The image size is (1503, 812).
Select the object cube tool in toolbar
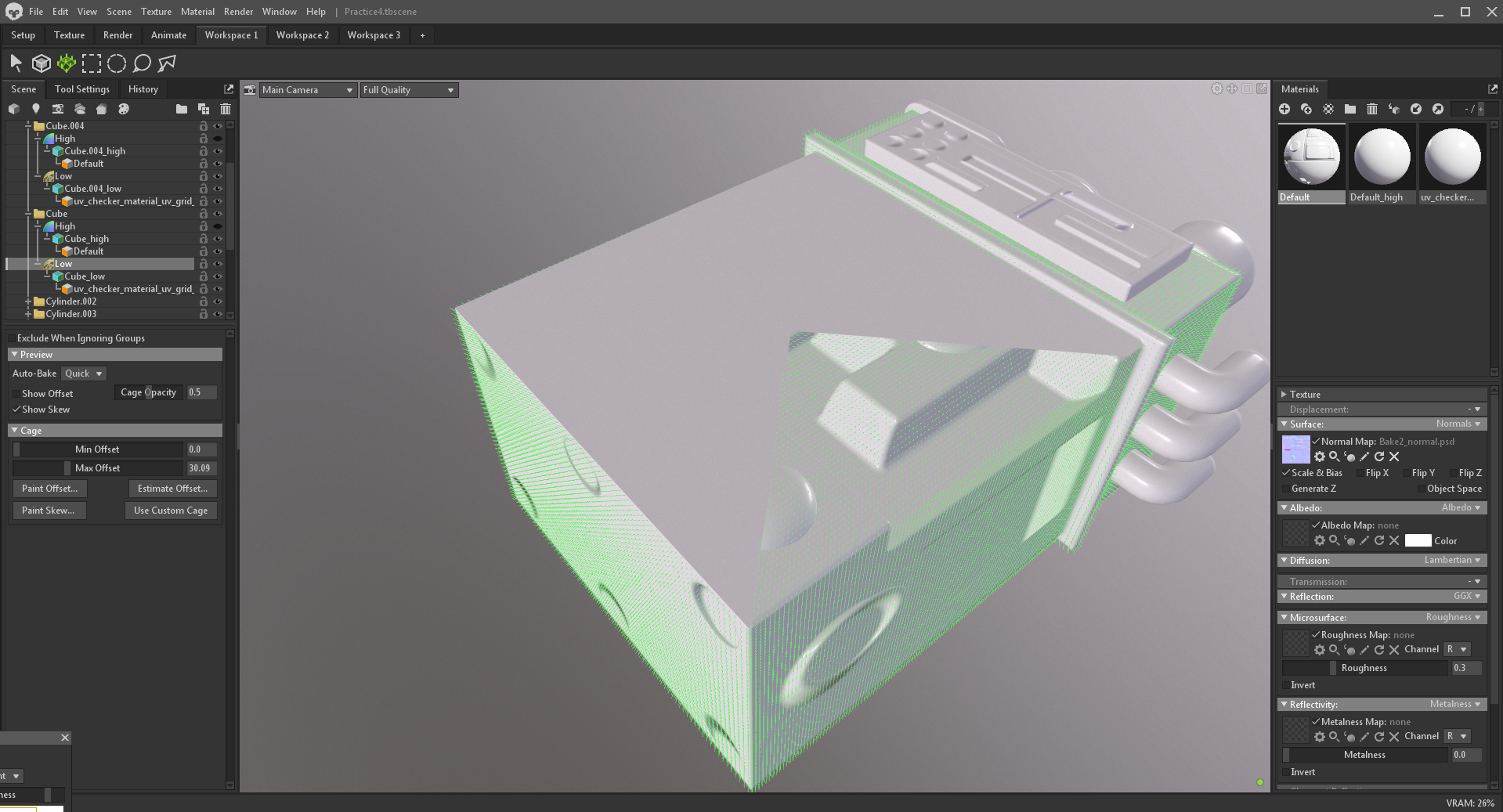coord(42,63)
